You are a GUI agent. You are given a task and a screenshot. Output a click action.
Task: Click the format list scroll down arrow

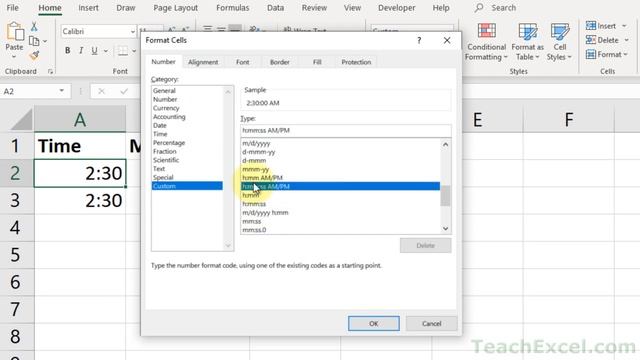point(446,229)
